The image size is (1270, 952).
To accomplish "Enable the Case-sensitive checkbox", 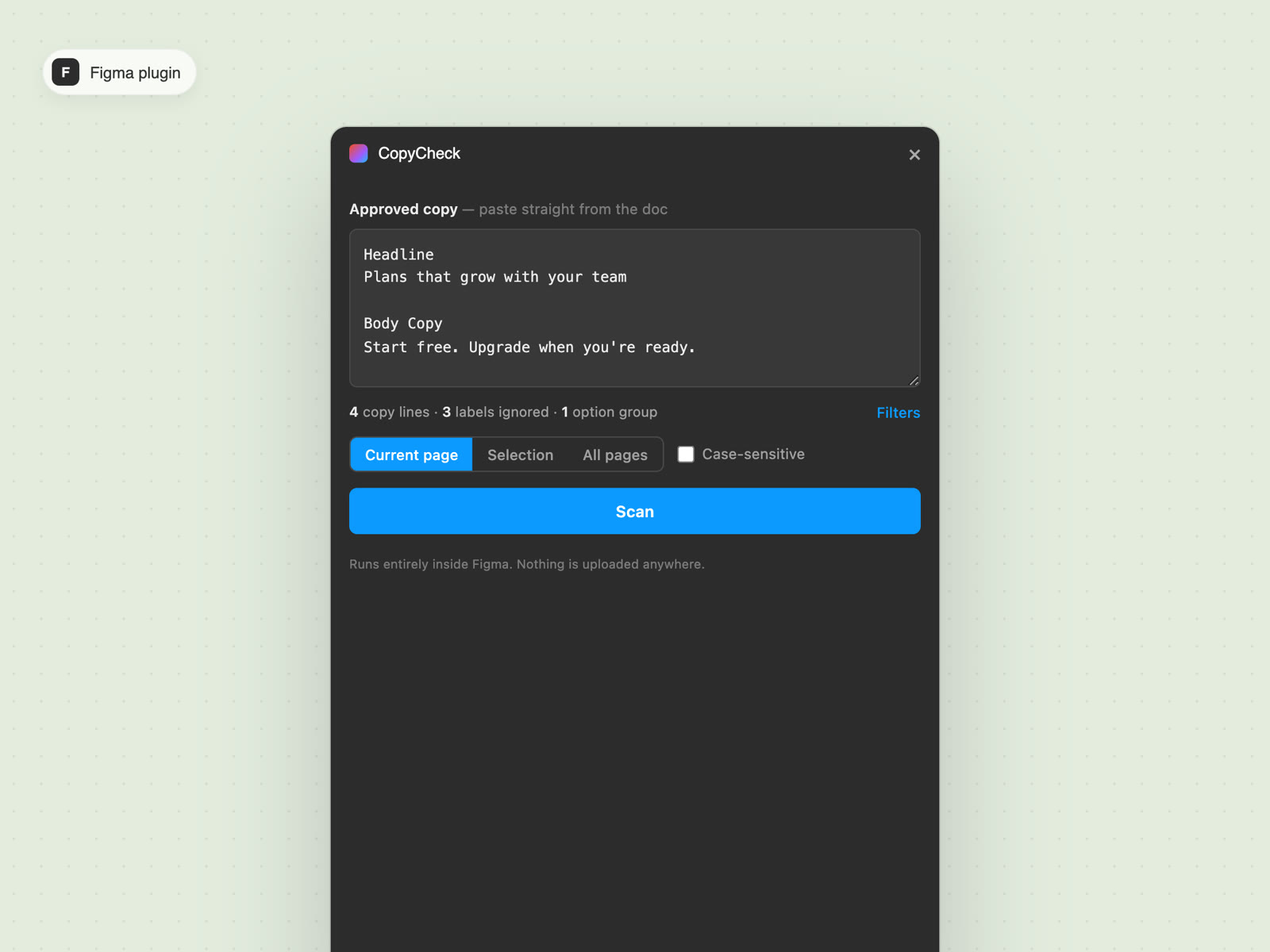I will coord(686,454).
